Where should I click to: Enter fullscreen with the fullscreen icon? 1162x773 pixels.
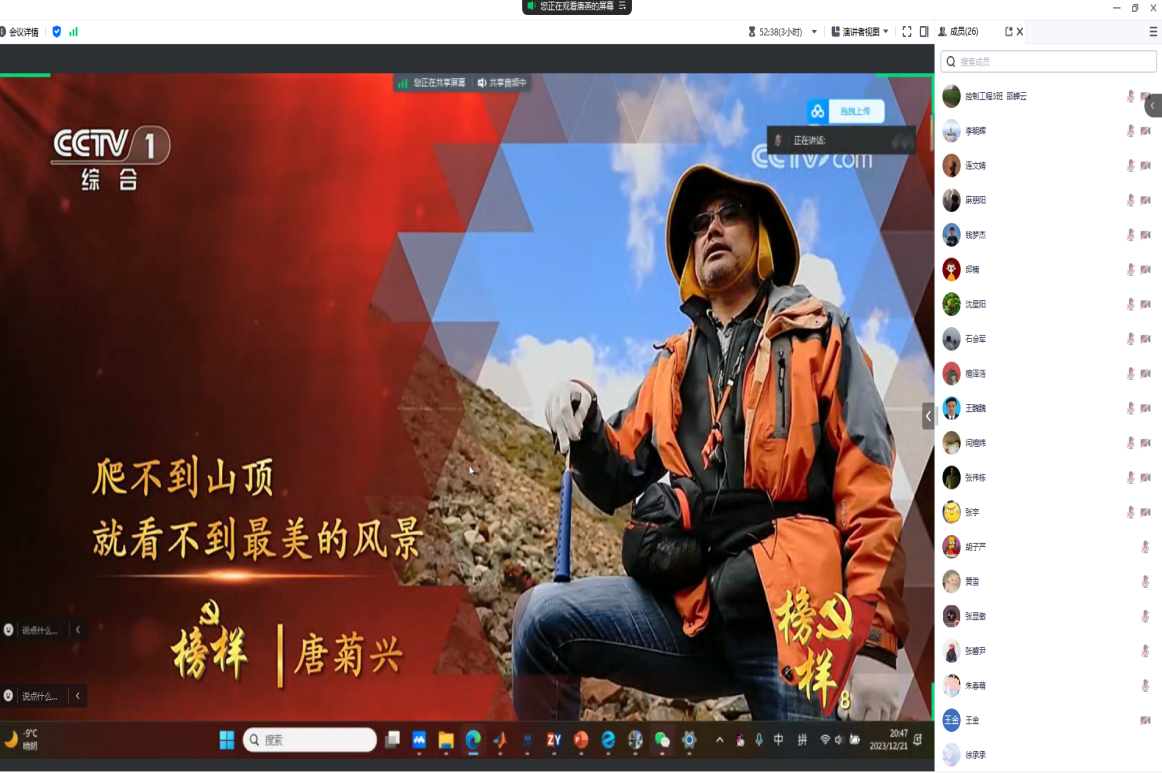(907, 32)
